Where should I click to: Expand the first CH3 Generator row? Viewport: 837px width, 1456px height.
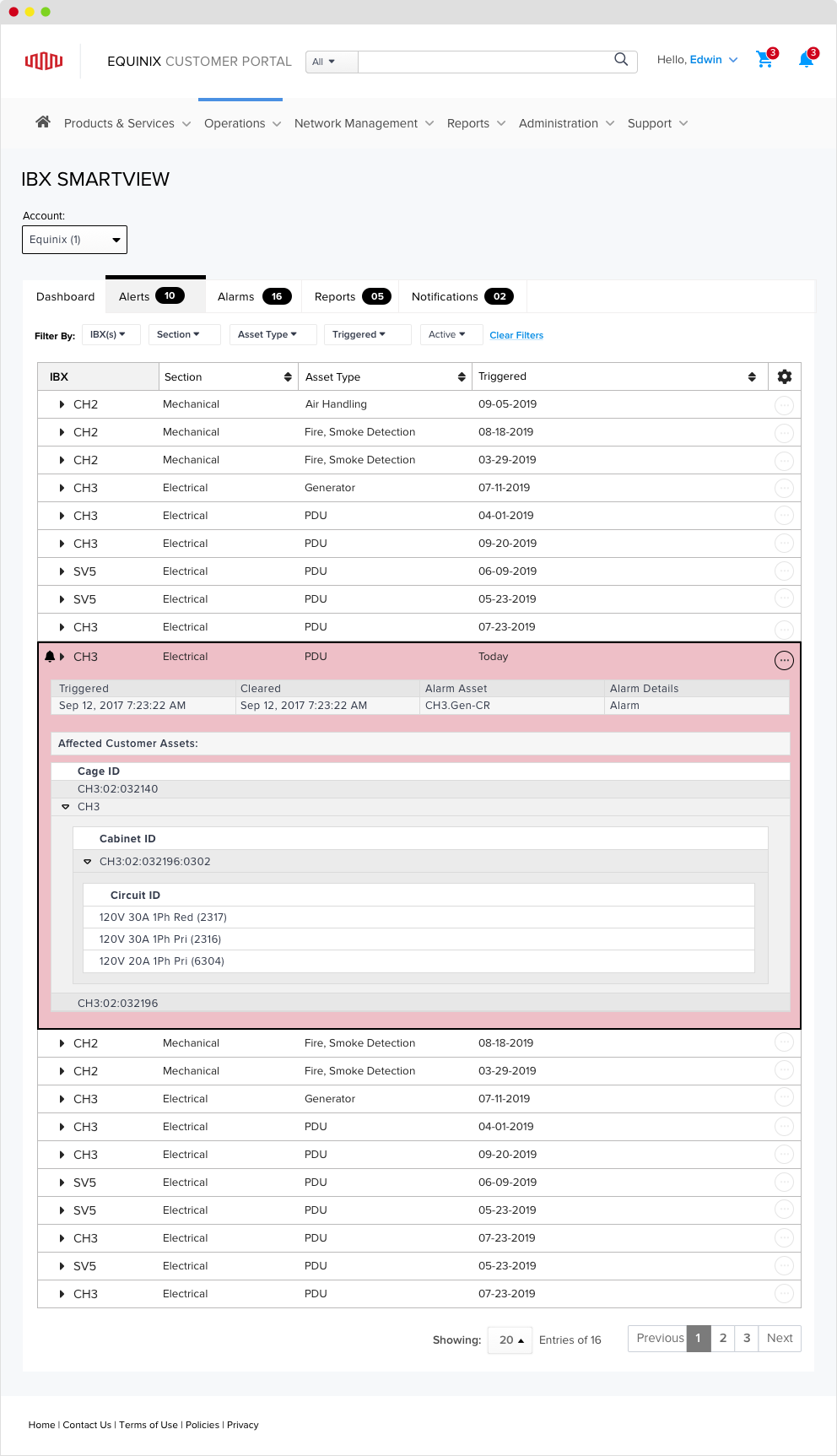[62, 488]
